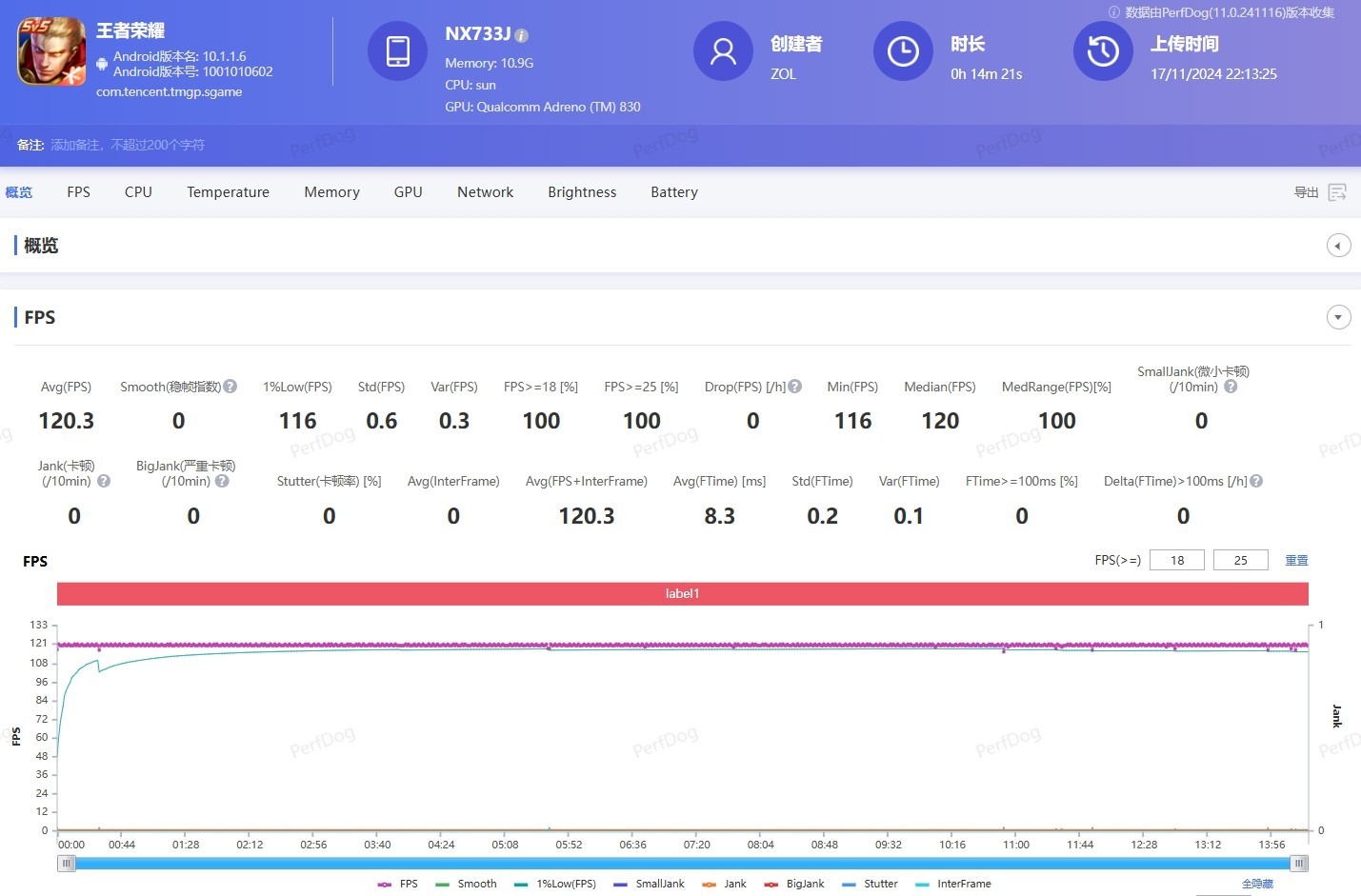Toggle Stutter series in chart legend

pos(871,884)
